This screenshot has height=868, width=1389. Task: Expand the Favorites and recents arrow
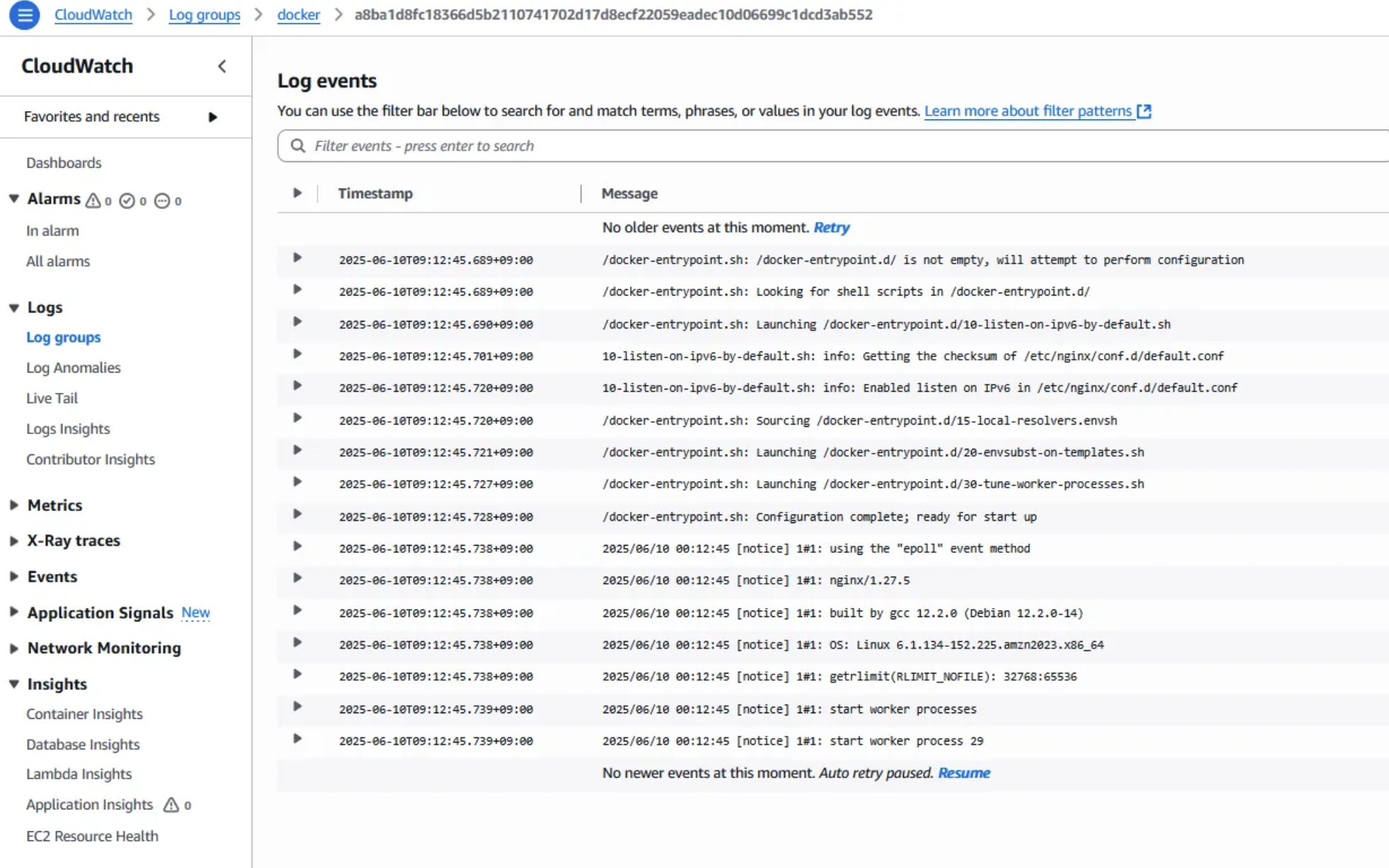(x=212, y=117)
